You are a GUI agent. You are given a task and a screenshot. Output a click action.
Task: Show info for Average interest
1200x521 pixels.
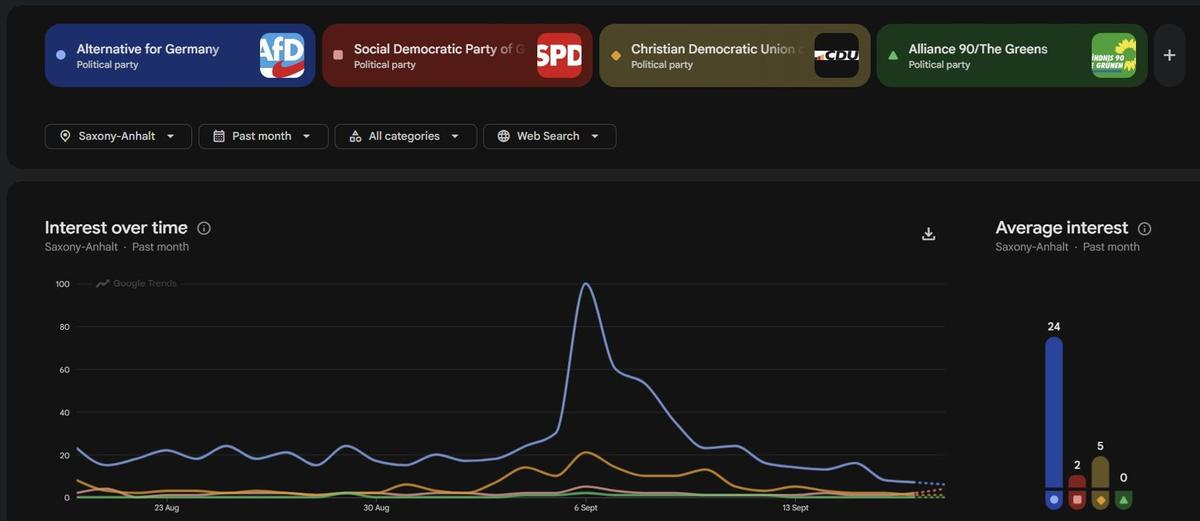click(x=1145, y=228)
